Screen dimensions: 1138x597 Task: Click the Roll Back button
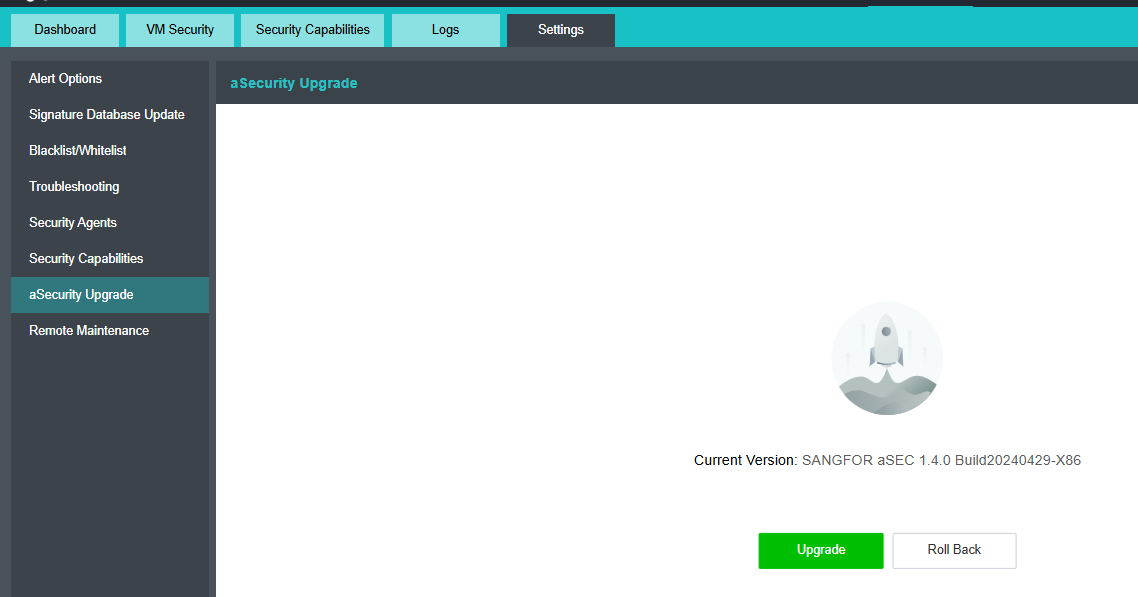pyautogui.click(x=954, y=550)
